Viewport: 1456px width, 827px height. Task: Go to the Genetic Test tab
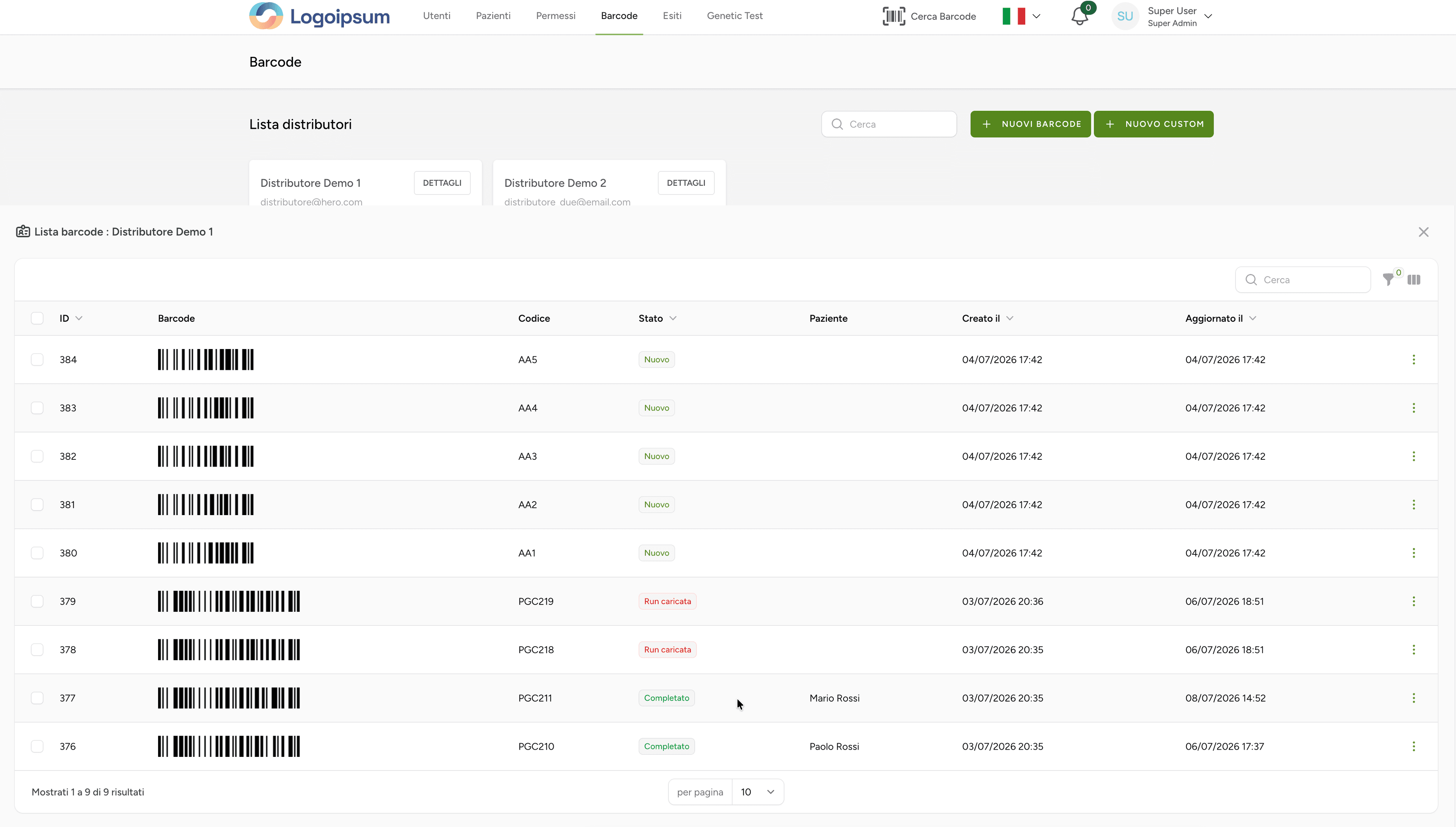(734, 16)
